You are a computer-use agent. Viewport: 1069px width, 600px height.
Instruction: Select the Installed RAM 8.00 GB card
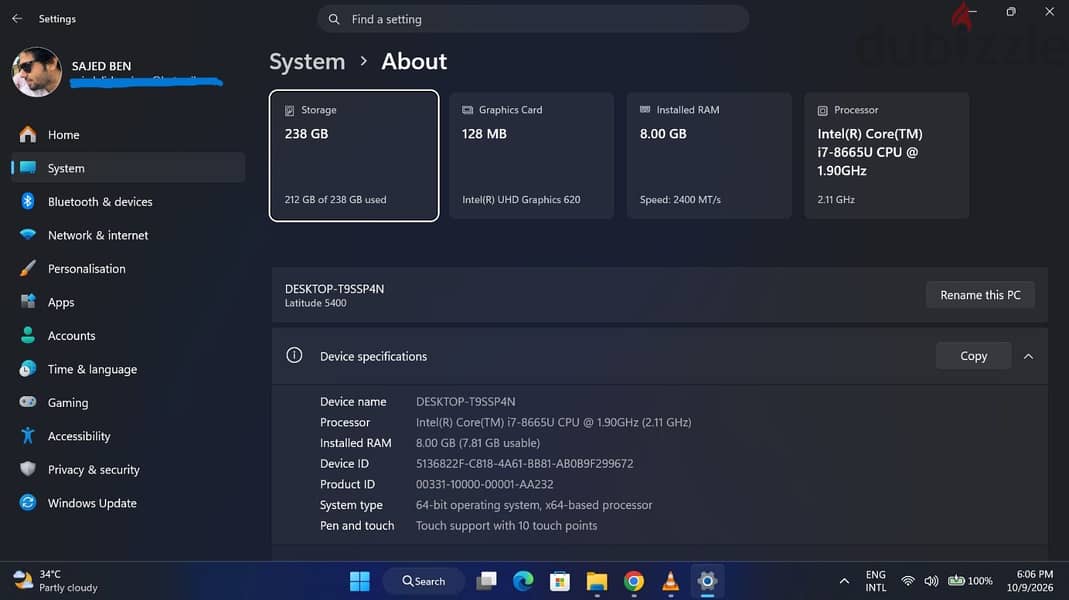click(x=709, y=155)
